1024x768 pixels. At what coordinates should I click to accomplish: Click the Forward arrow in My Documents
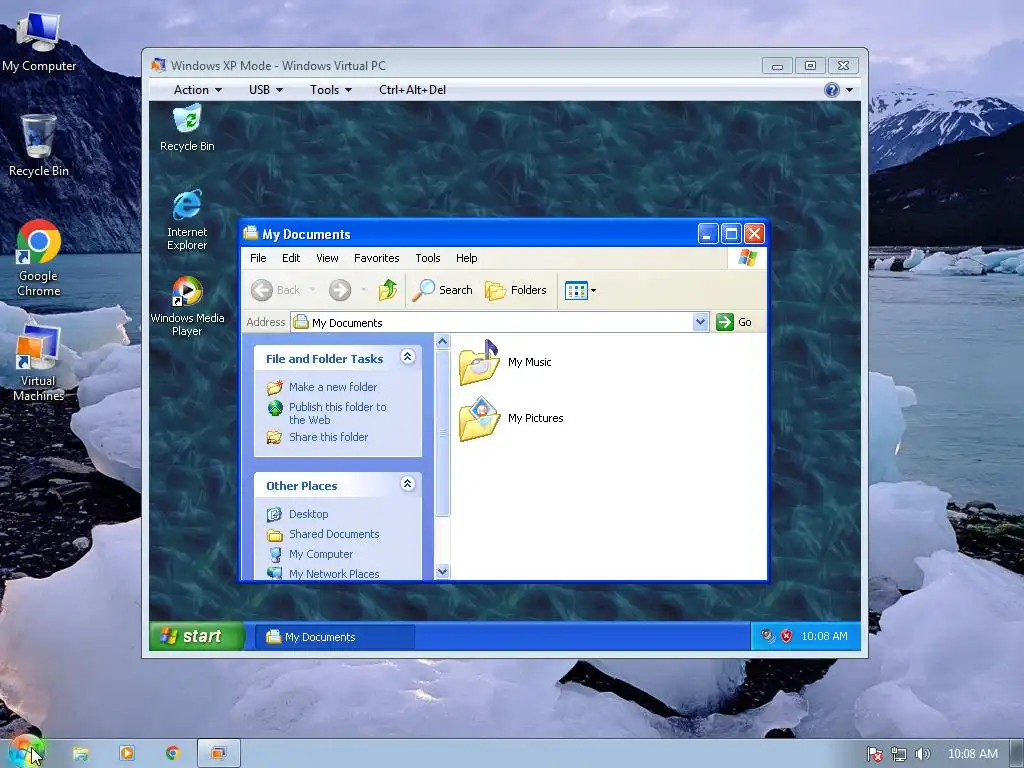pyautogui.click(x=340, y=289)
